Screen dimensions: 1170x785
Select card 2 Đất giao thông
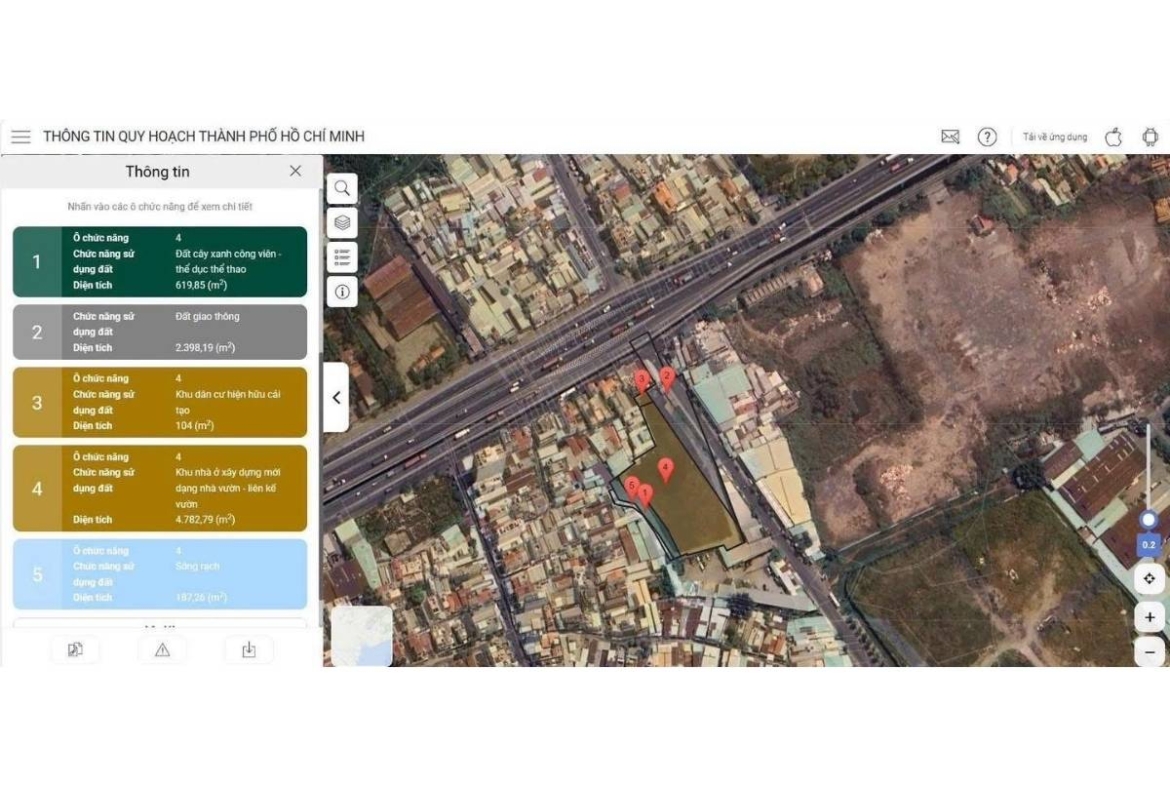(x=160, y=332)
